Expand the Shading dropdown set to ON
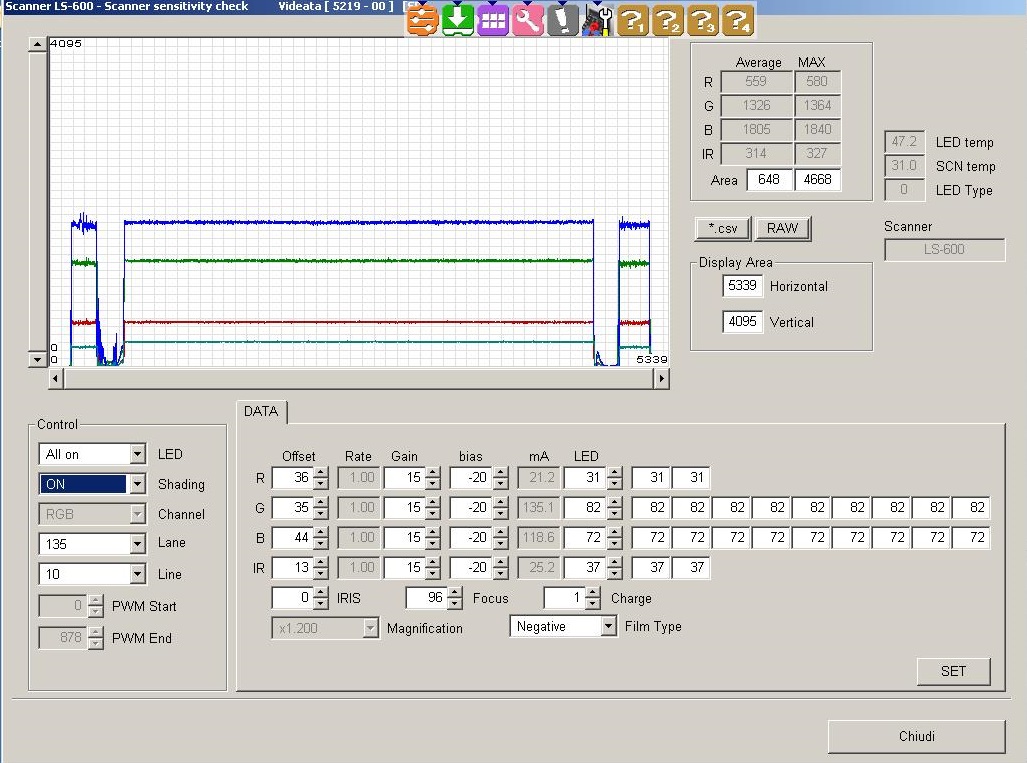The width and height of the screenshot is (1027, 763). click(x=137, y=485)
